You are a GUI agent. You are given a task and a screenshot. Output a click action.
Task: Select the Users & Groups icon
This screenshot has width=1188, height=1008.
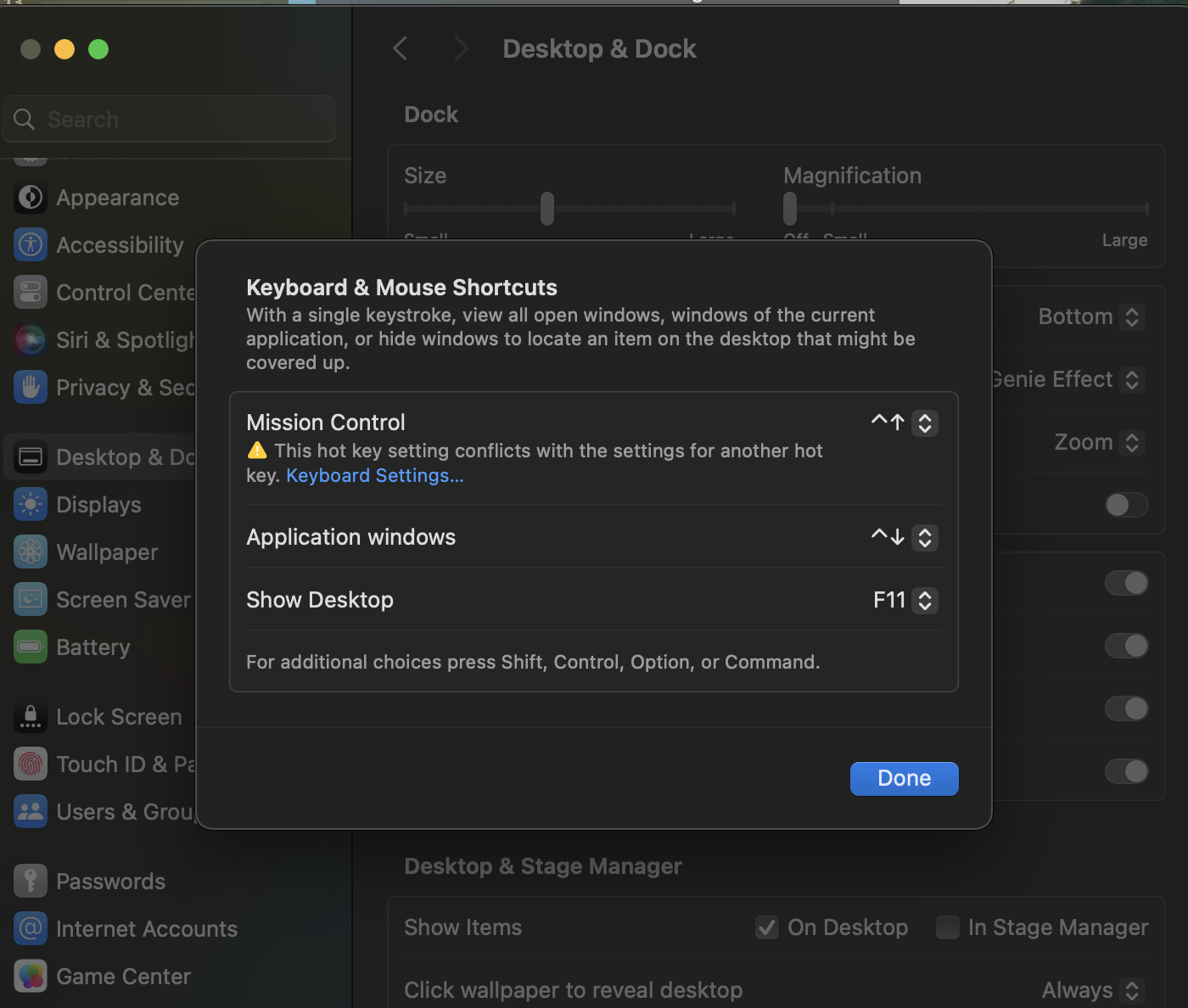point(31,812)
